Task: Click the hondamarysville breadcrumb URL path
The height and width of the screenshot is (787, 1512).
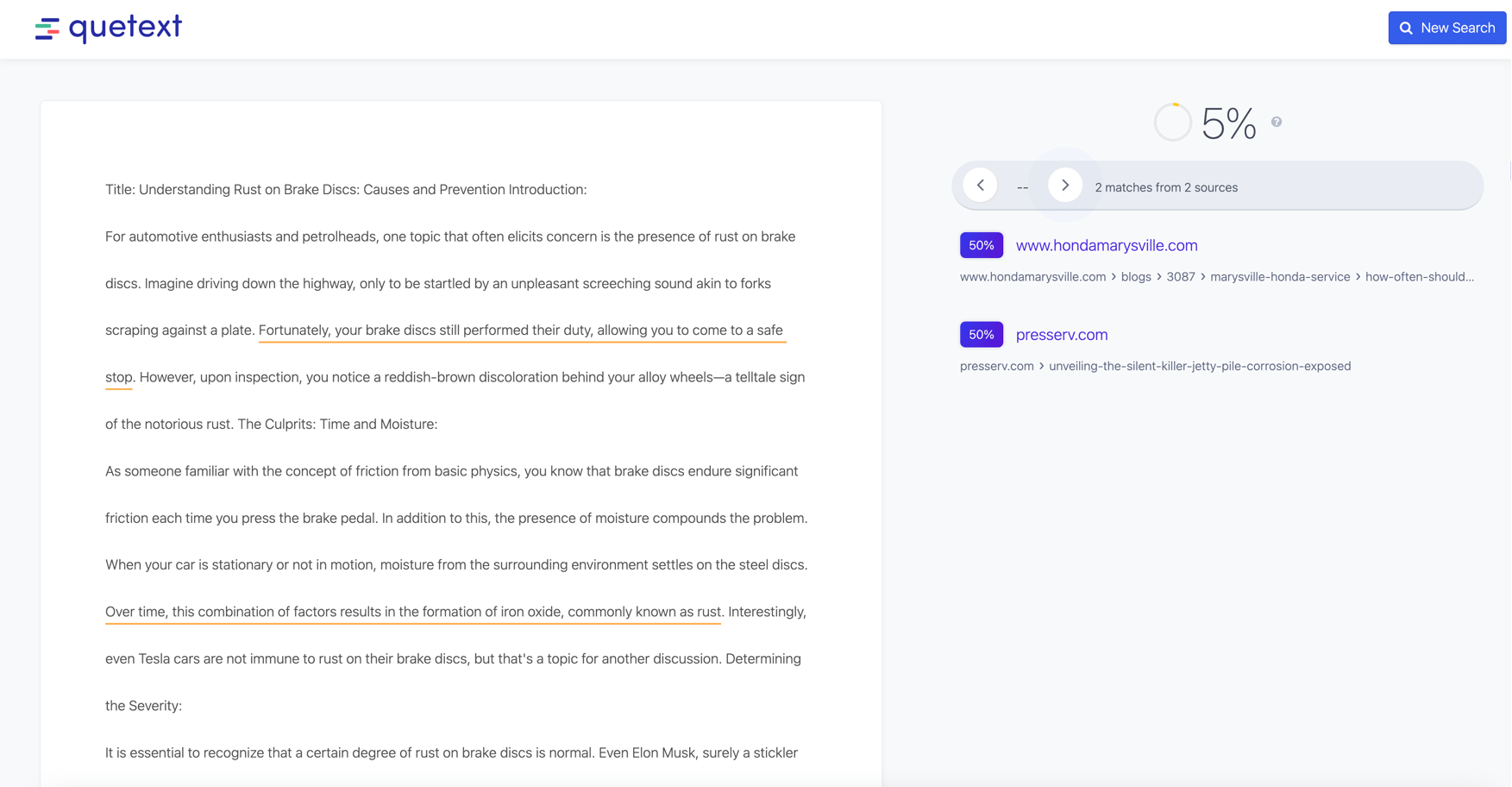Action: [x=1216, y=277]
